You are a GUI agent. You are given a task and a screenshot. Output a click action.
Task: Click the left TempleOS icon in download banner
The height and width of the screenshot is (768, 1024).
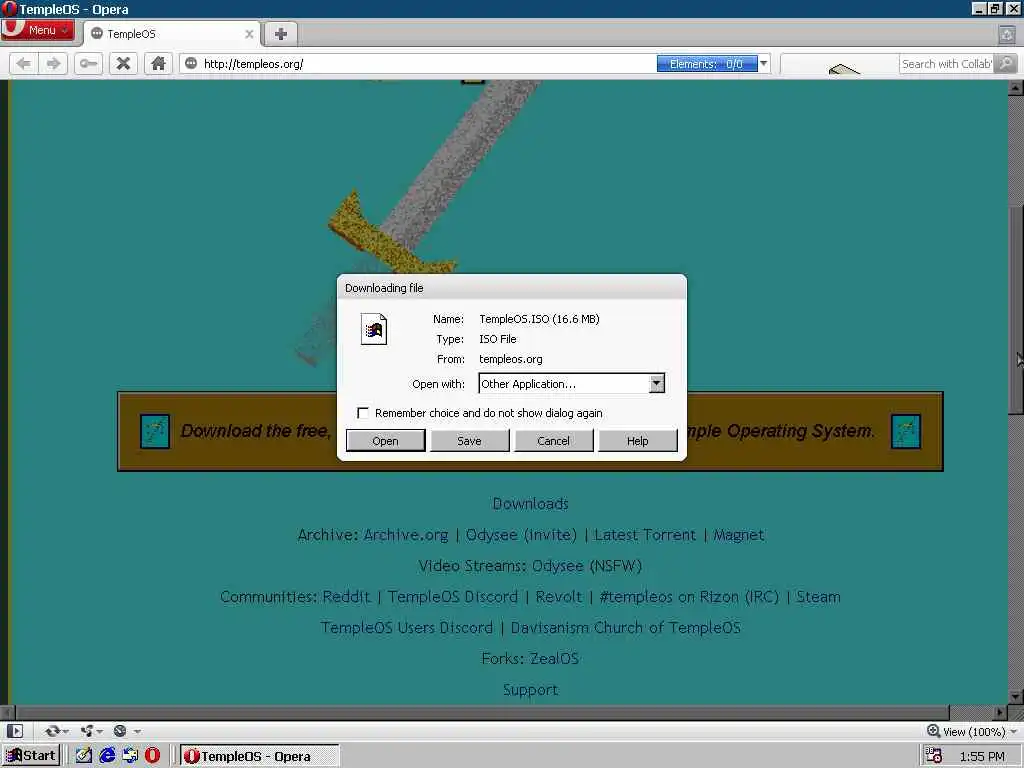coord(155,431)
